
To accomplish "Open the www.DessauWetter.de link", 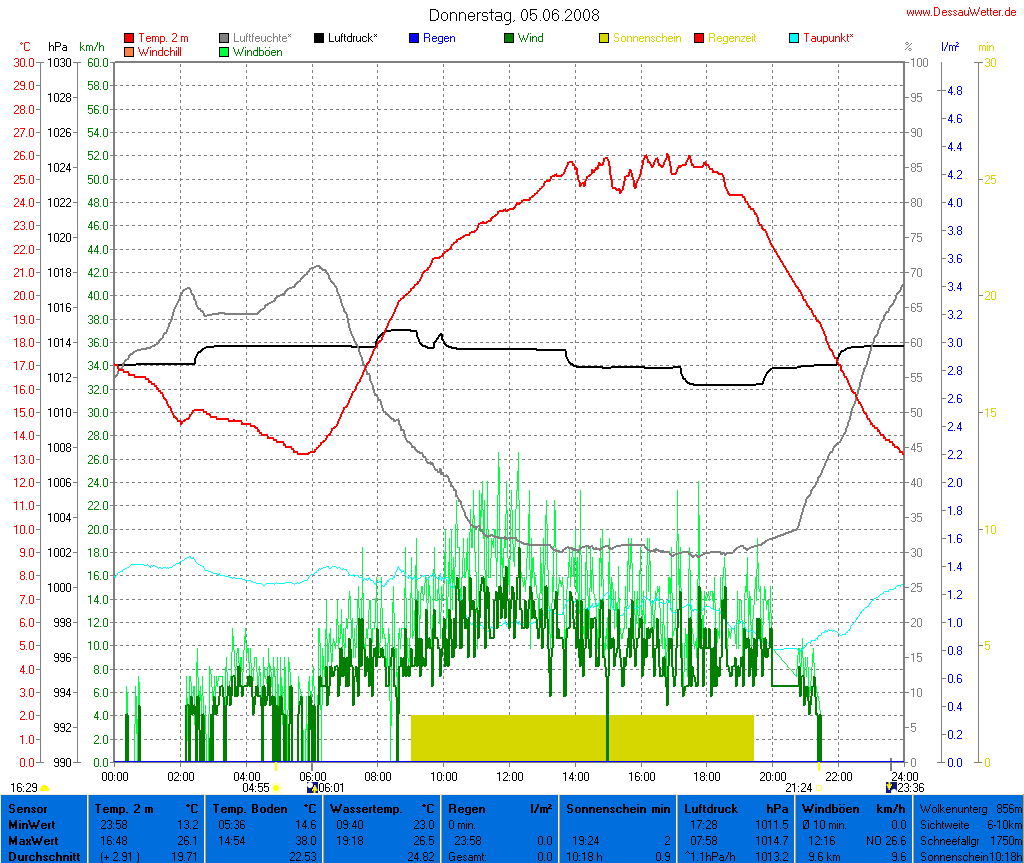I will (x=963, y=12).
